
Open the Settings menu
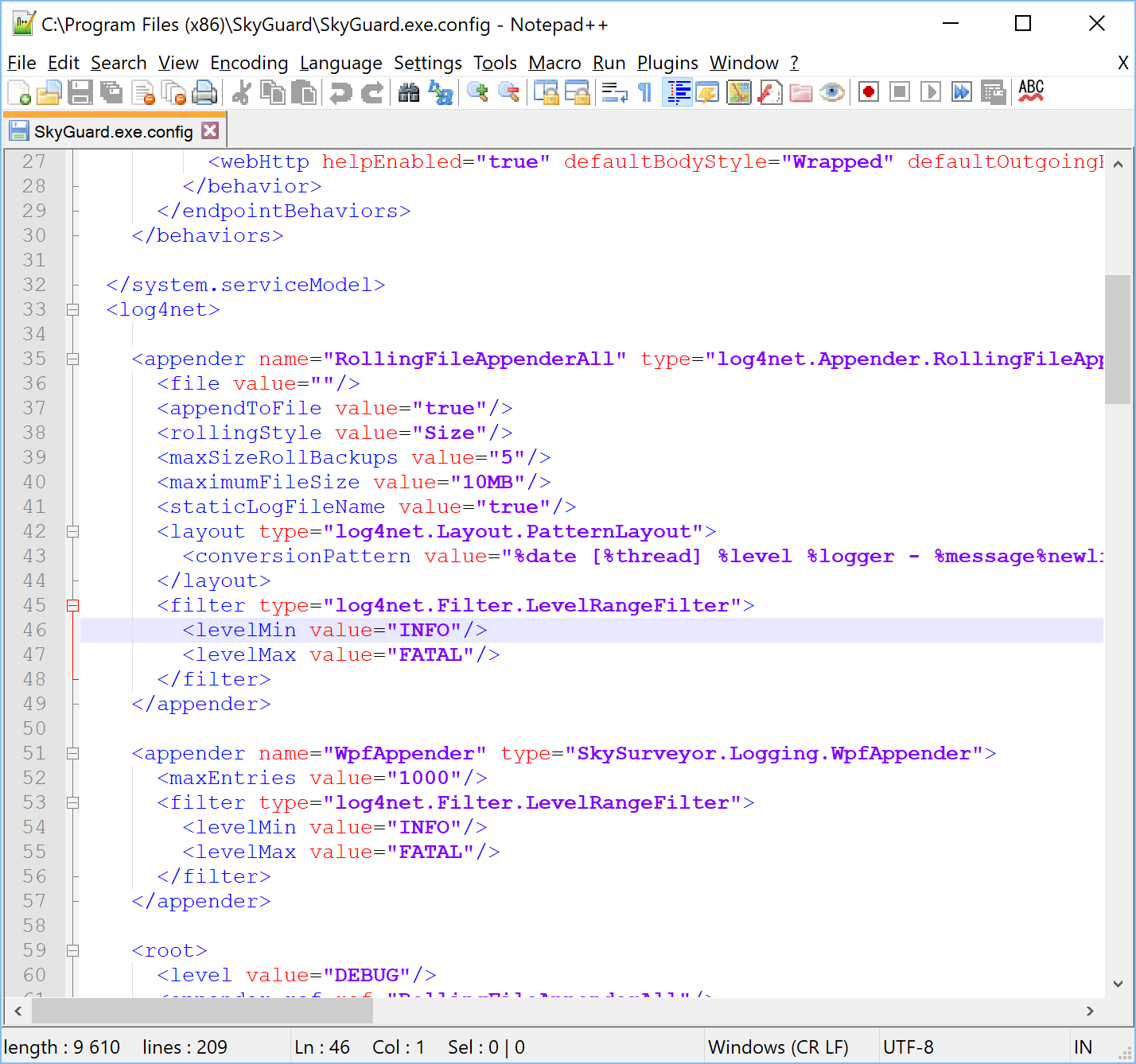click(428, 63)
